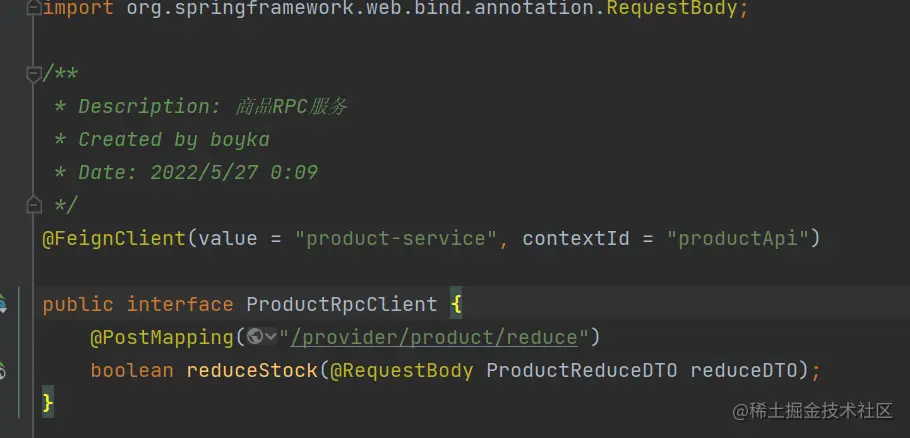Click the globe icon inside PostMapping annotation
The width and height of the screenshot is (910, 438).
pos(254,337)
